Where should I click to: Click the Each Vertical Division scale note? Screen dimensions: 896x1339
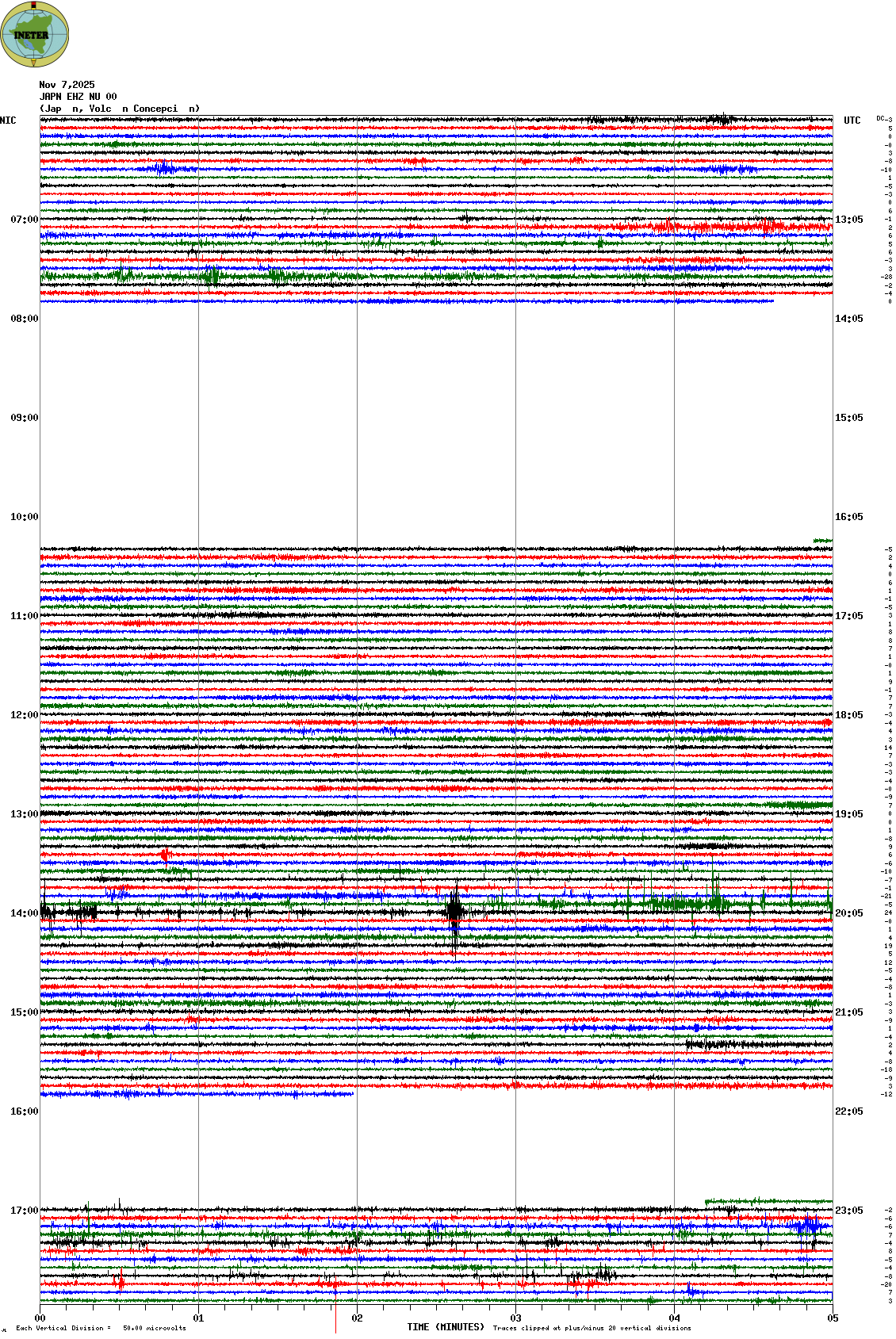[101, 1328]
